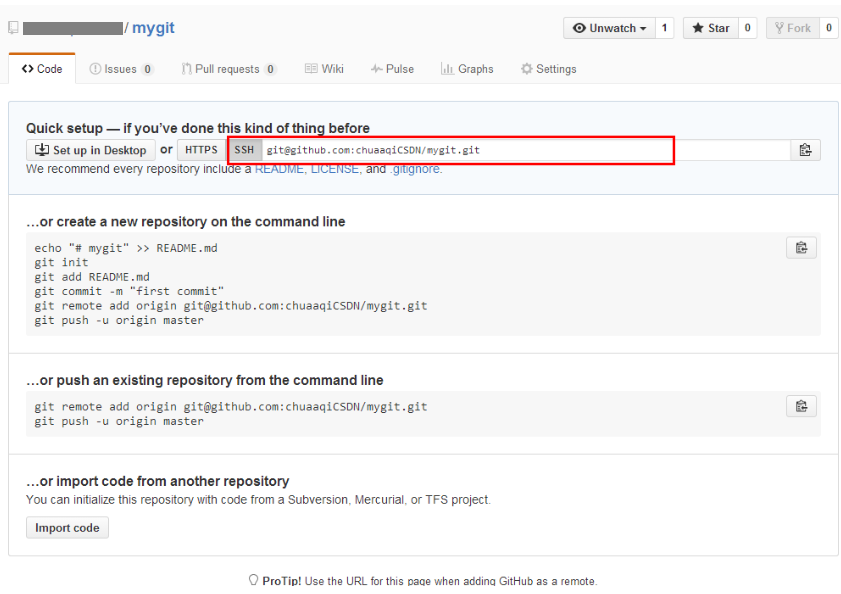This screenshot has width=841, height=594.
Task: Click the Issues exclamation icon
Action: point(95,69)
